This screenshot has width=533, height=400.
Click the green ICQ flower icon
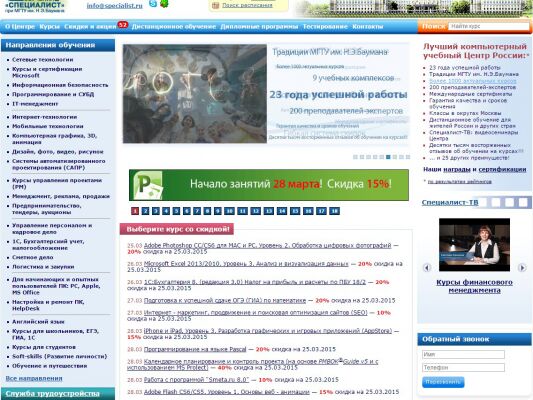[x=164, y=4]
